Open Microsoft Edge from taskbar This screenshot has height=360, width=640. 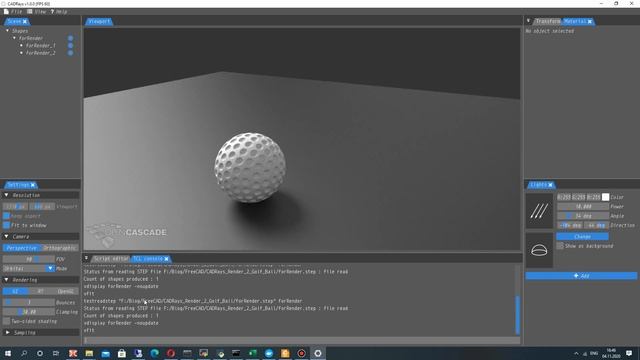[154, 353]
